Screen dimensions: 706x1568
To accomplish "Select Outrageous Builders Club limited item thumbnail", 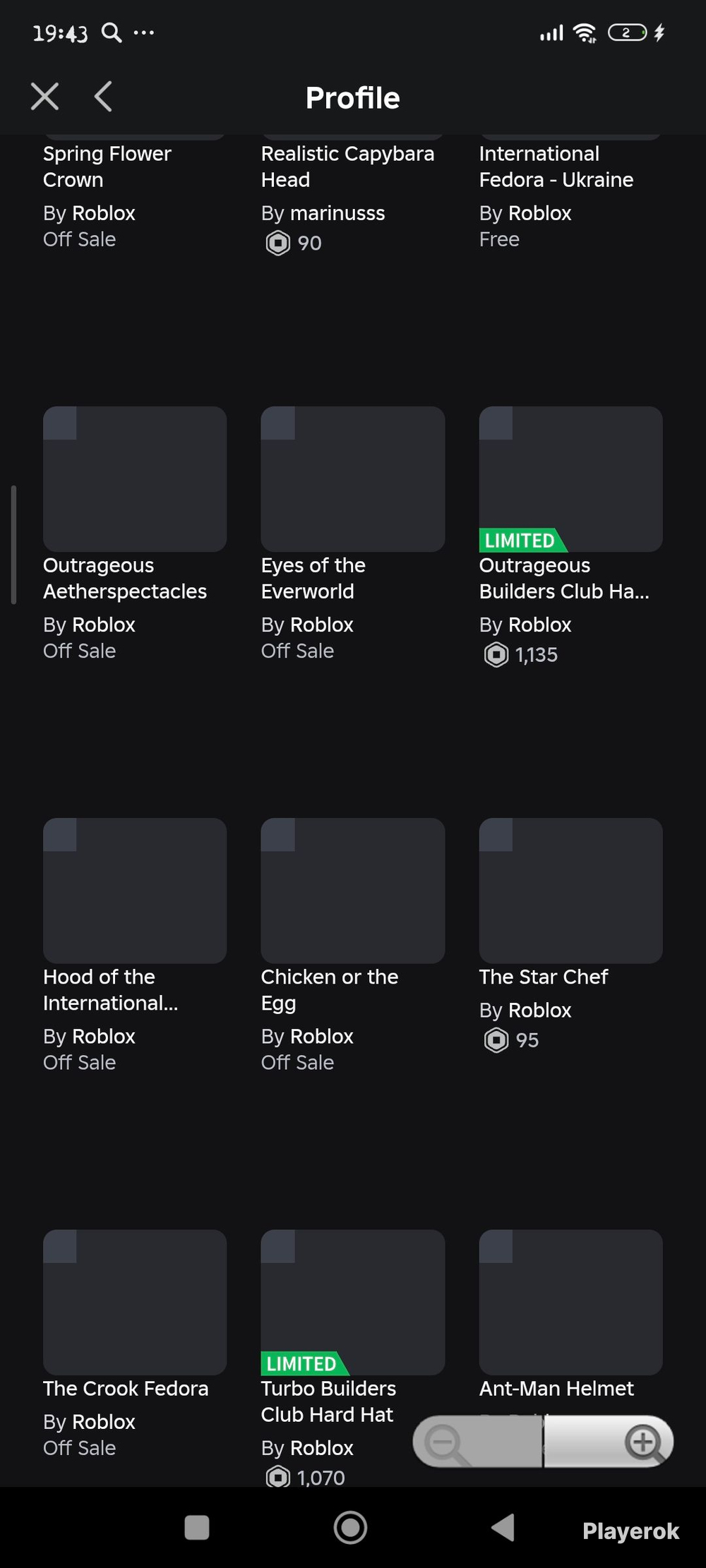I will point(571,478).
